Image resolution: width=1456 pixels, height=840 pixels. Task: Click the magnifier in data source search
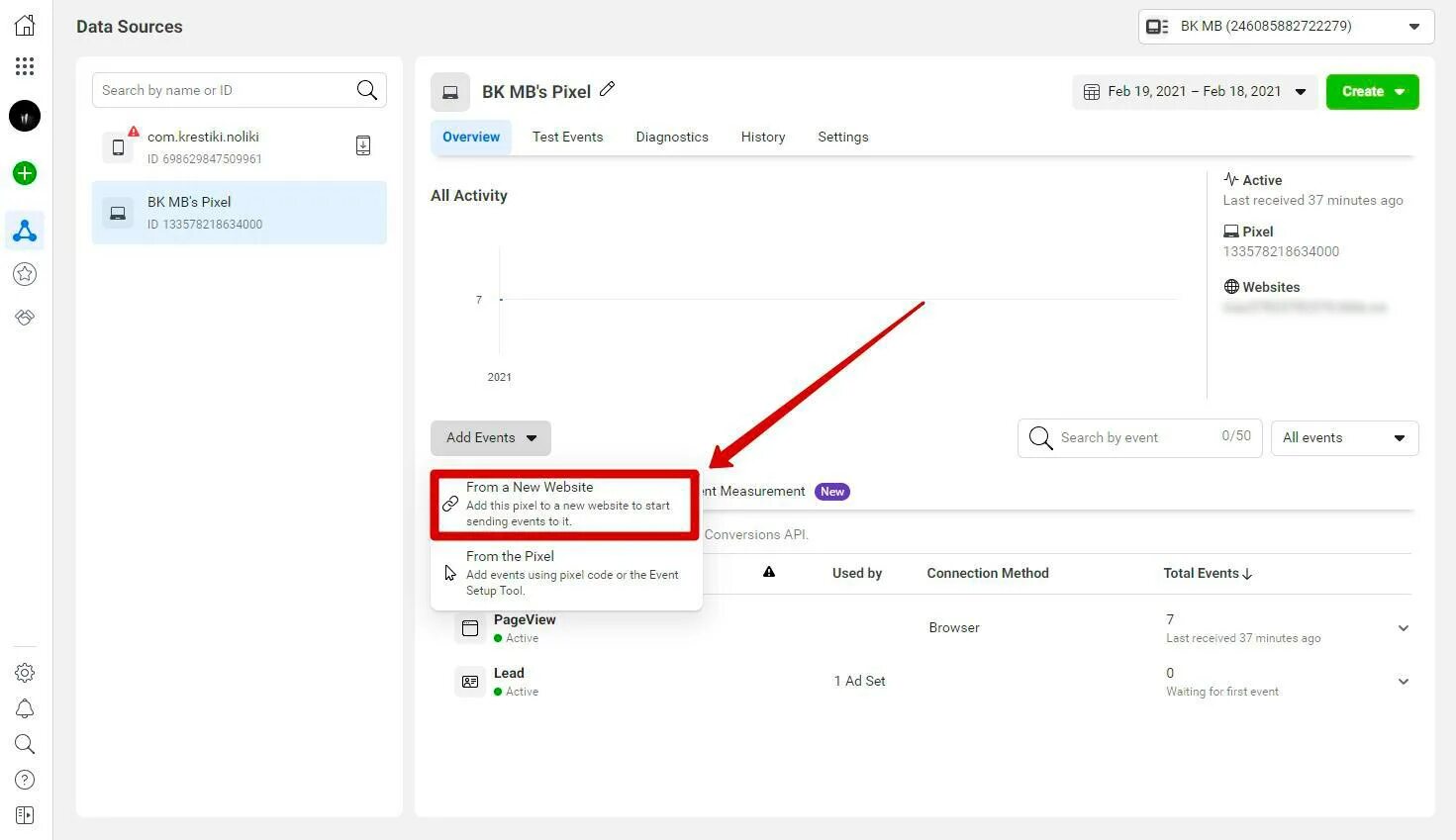point(366,90)
